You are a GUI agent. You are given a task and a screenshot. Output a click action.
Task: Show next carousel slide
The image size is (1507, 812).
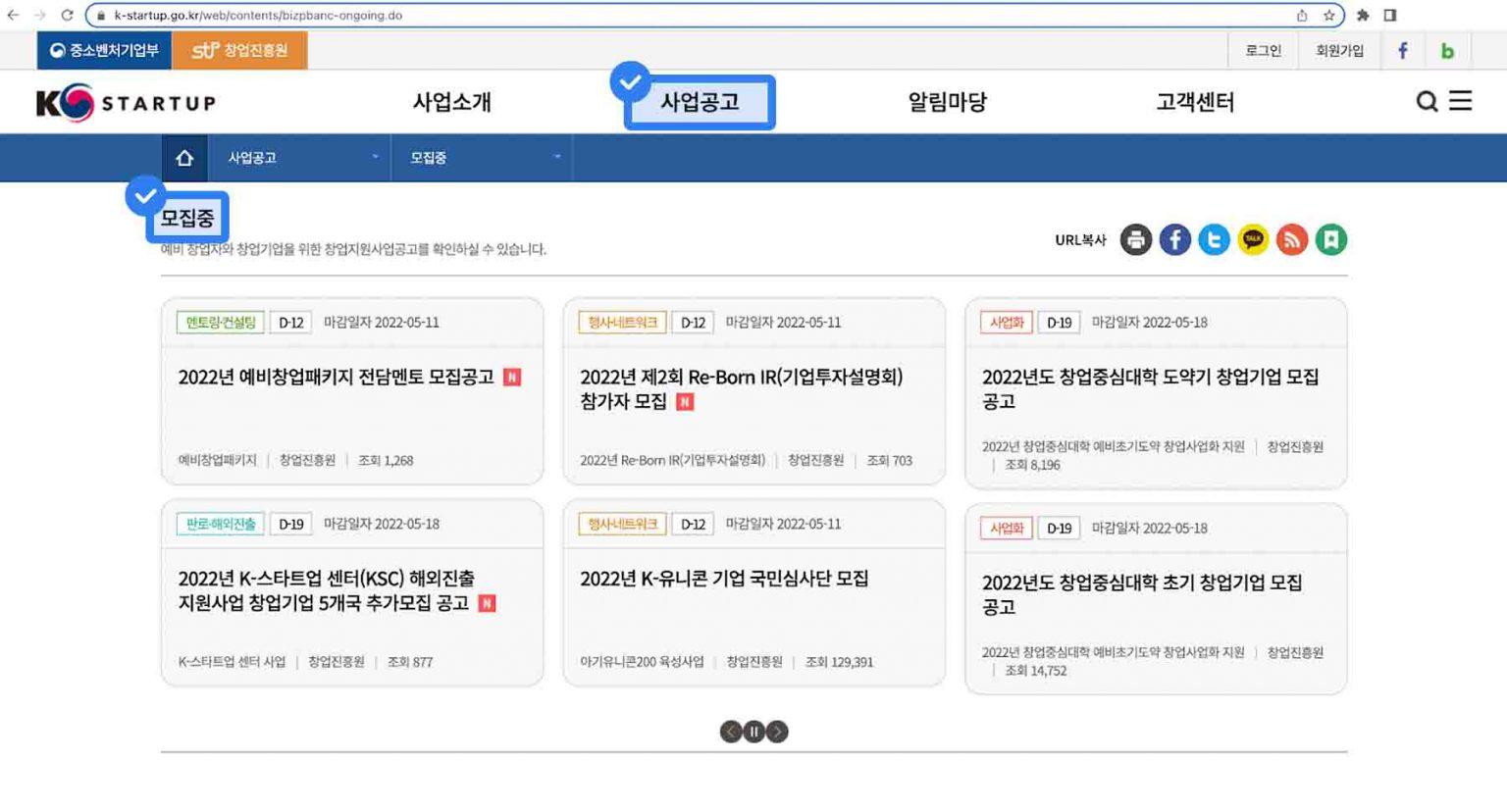pos(777,732)
